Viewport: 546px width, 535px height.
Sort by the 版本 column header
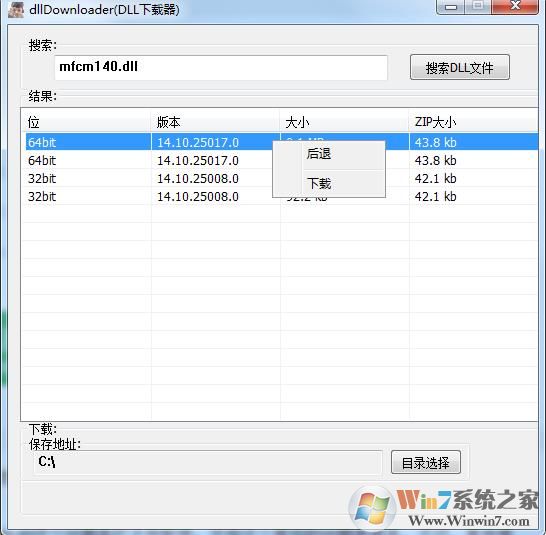point(216,122)
